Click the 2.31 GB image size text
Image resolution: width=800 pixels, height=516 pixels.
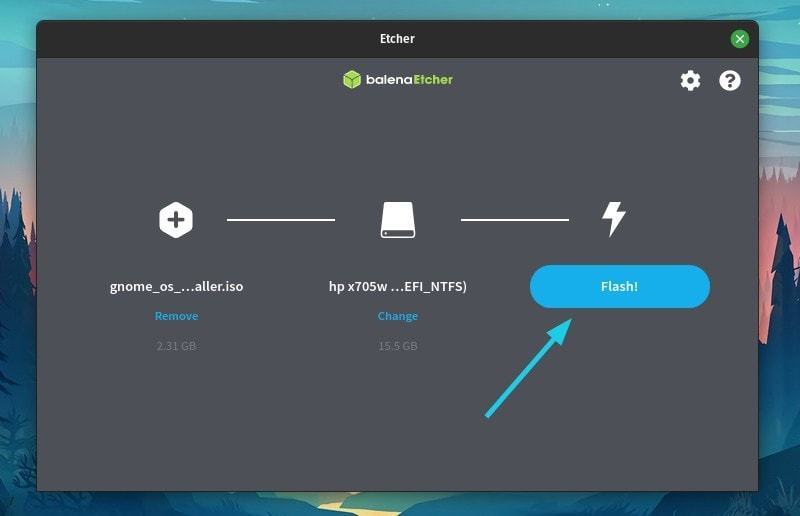pos(176,346)
